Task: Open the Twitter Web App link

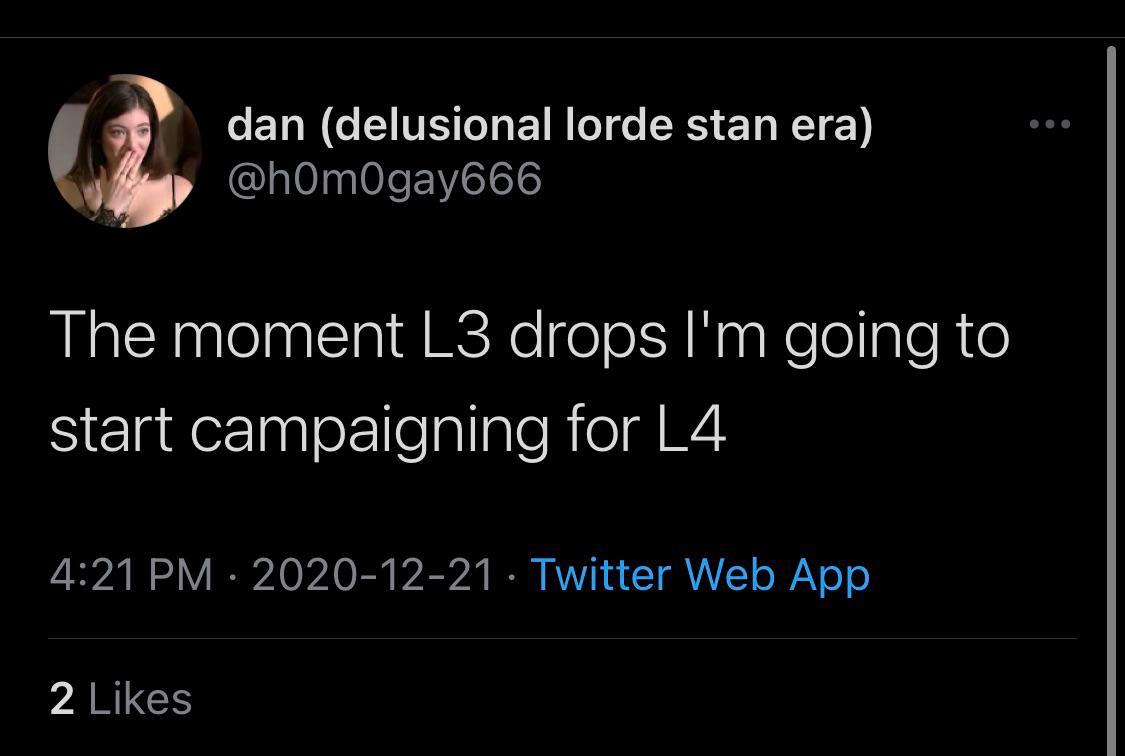Action: (700, 575)
